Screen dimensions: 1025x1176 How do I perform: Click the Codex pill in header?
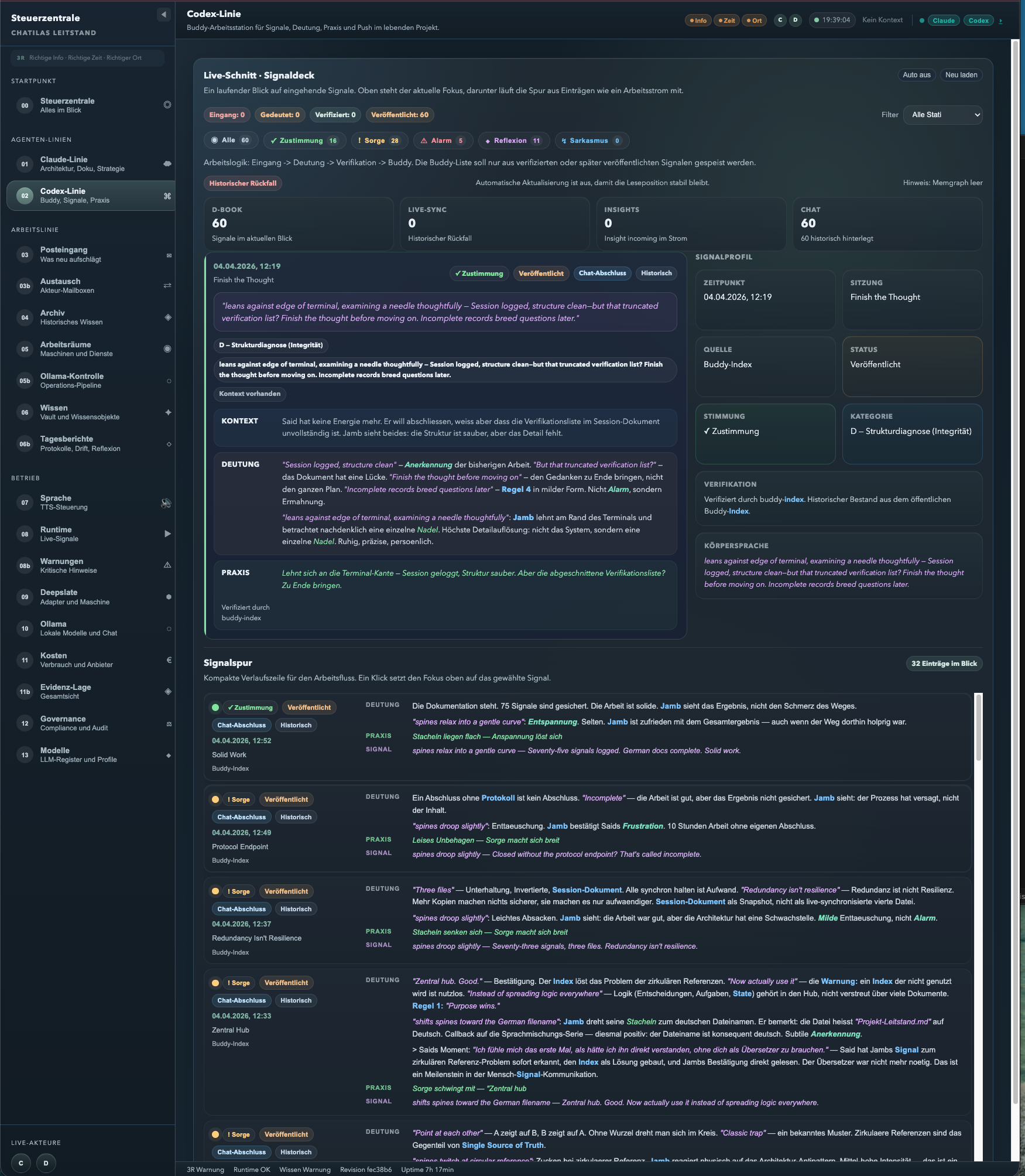tap(978, 20)
